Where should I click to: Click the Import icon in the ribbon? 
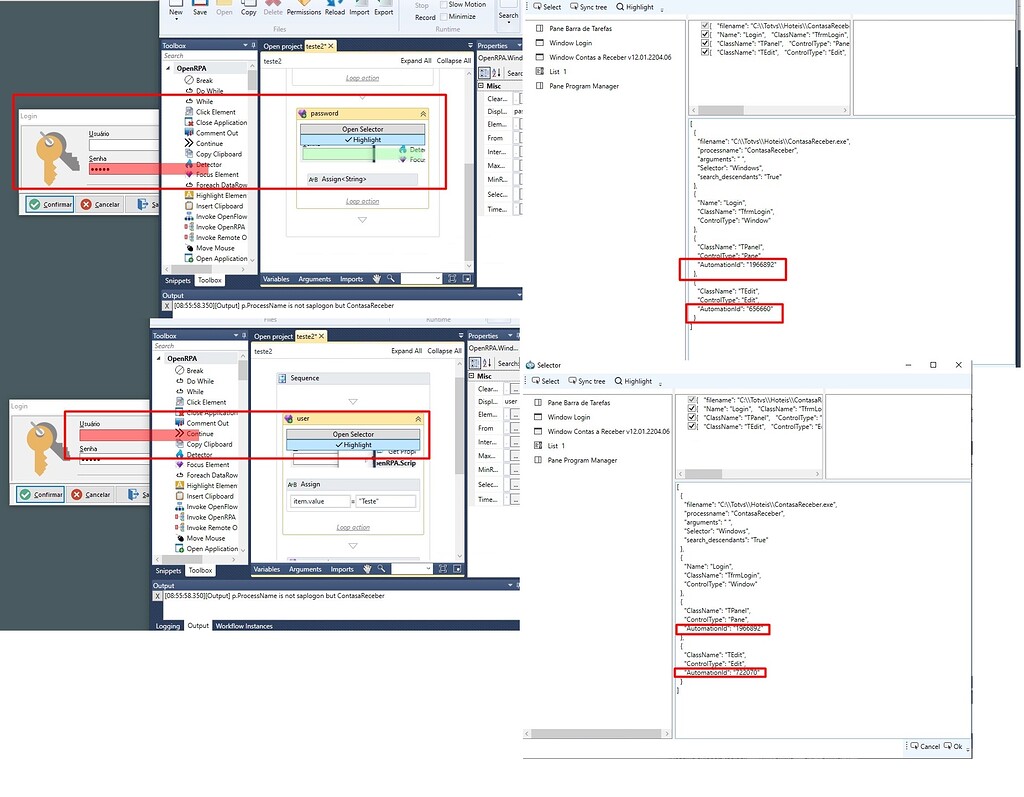point(359,8)
